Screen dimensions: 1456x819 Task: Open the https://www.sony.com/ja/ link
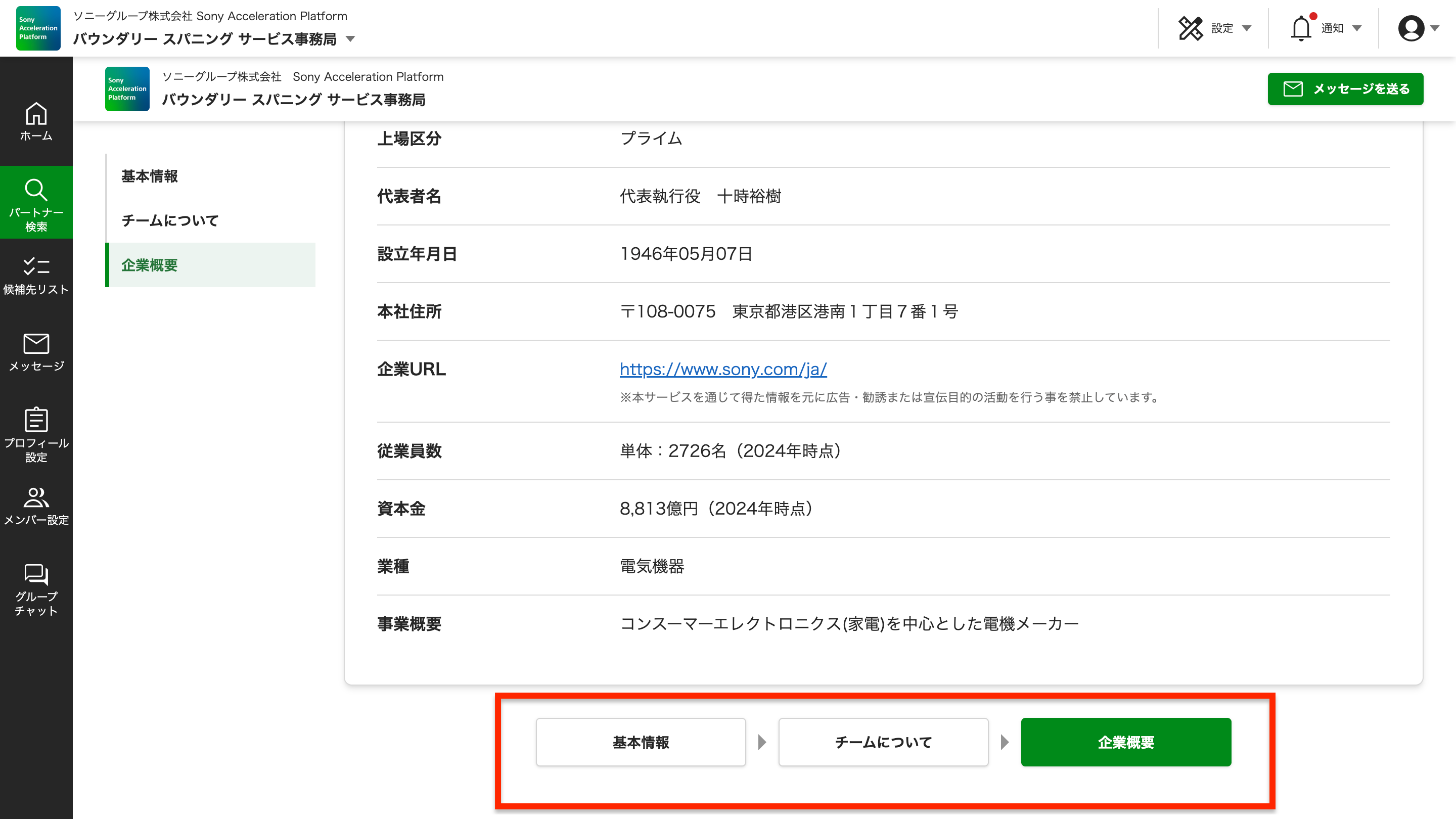click(x=722, y=369)
